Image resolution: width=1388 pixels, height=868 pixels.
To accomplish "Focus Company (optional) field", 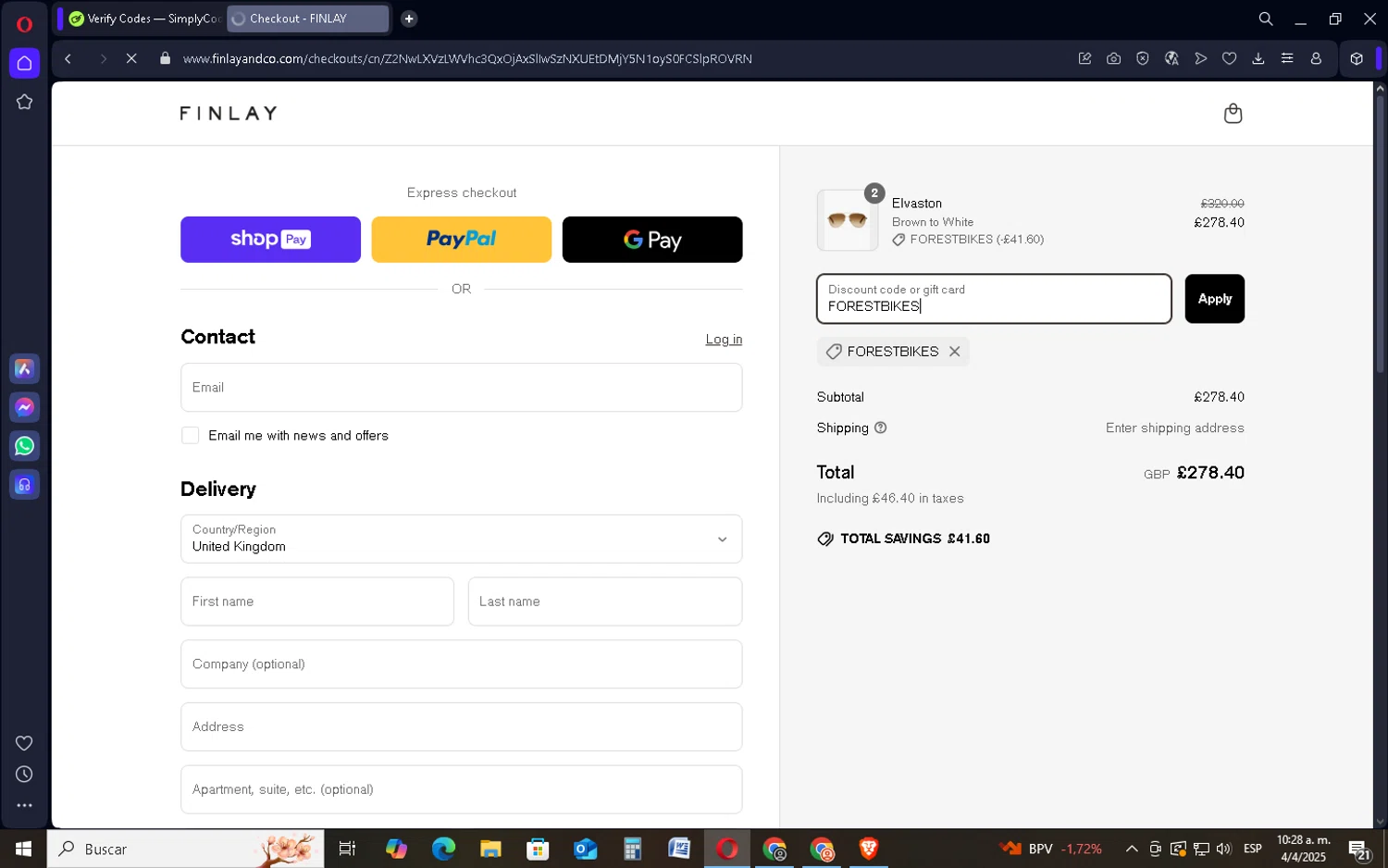I will point(461,664).
